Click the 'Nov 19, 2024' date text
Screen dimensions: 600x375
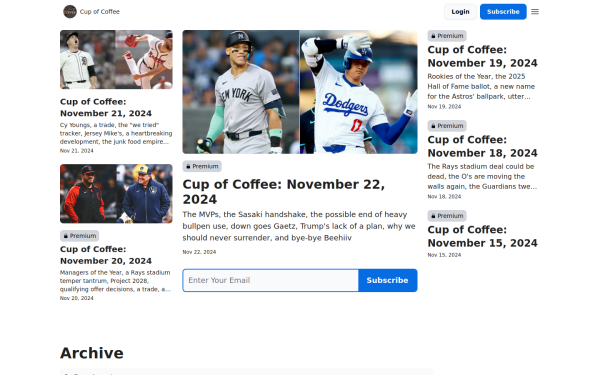[x=444, y=106]
